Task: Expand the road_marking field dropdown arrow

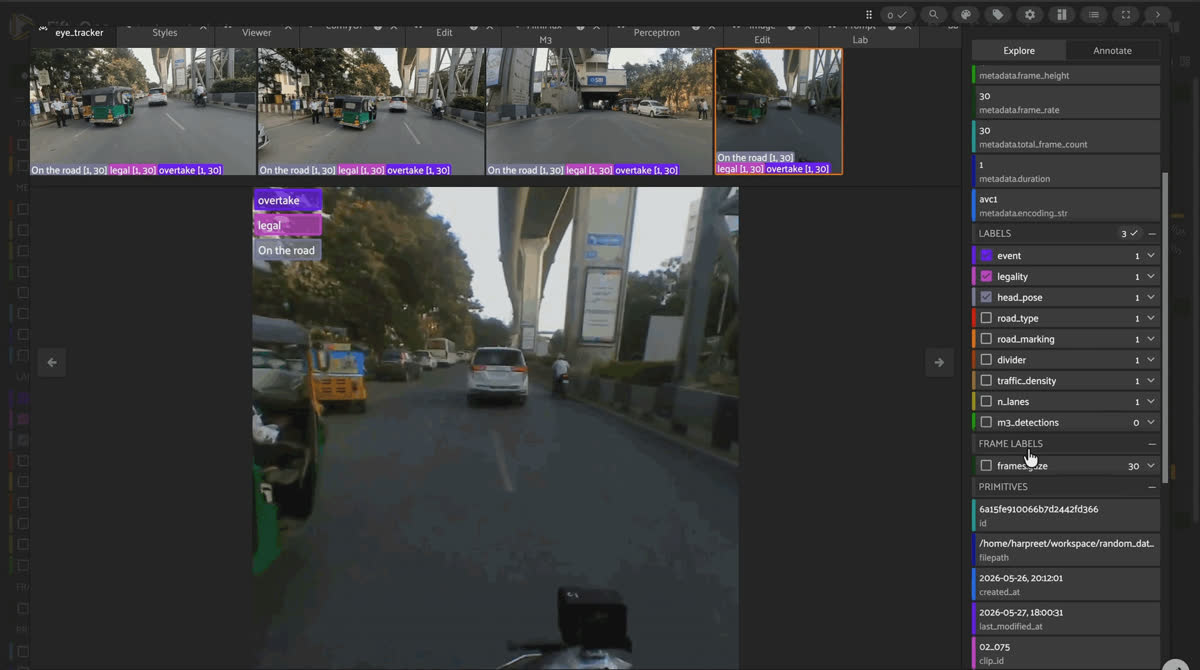Action: pyautogui.click(x=1151, y=339)
